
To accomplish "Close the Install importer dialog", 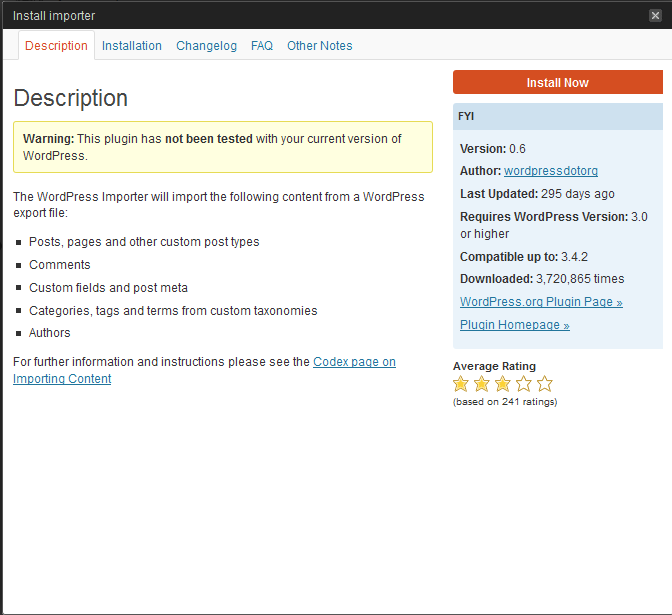I will tap(655, 15).
